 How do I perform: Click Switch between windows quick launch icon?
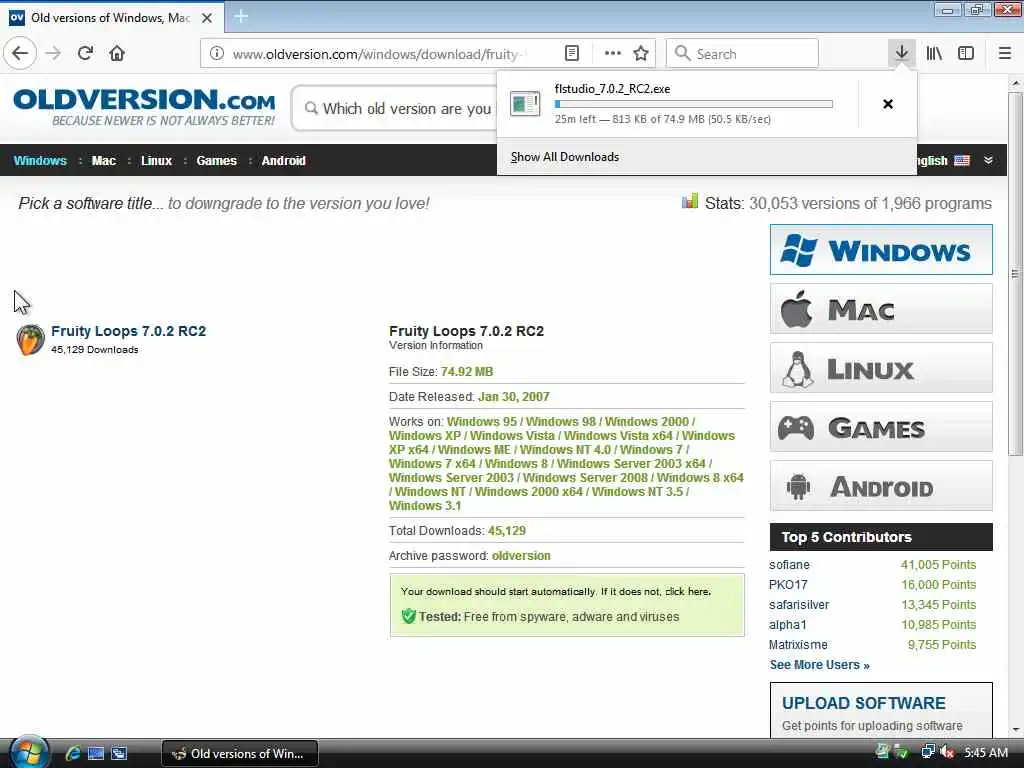pos(119,753)
